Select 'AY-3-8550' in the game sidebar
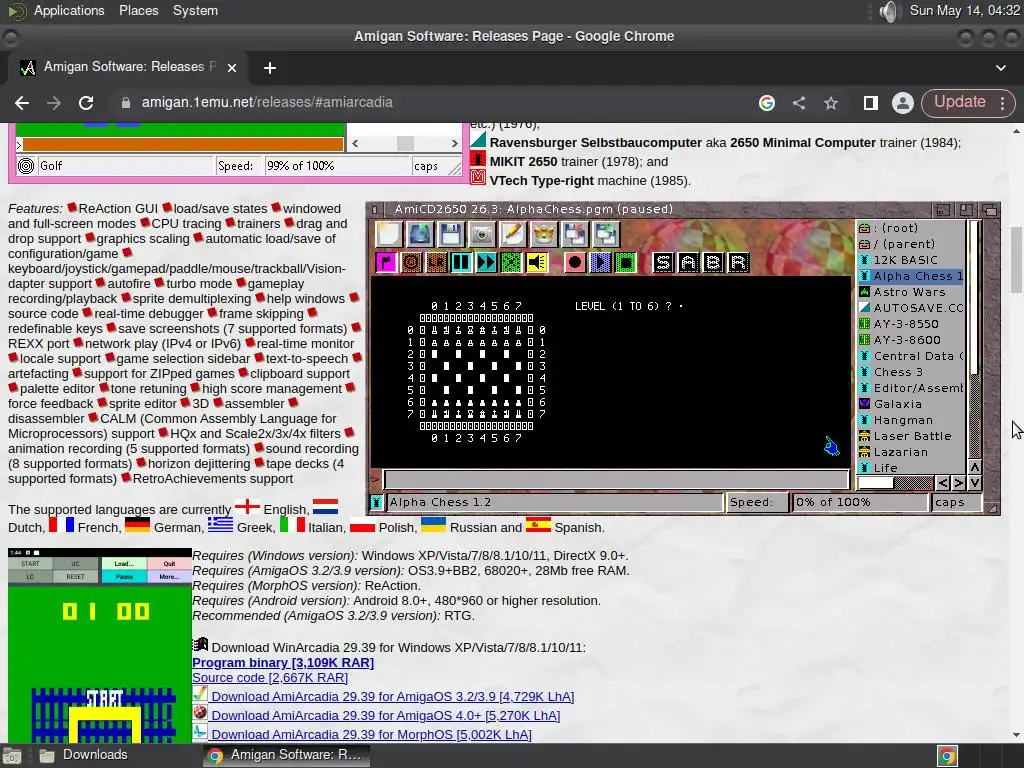 (x=911, y=324)
